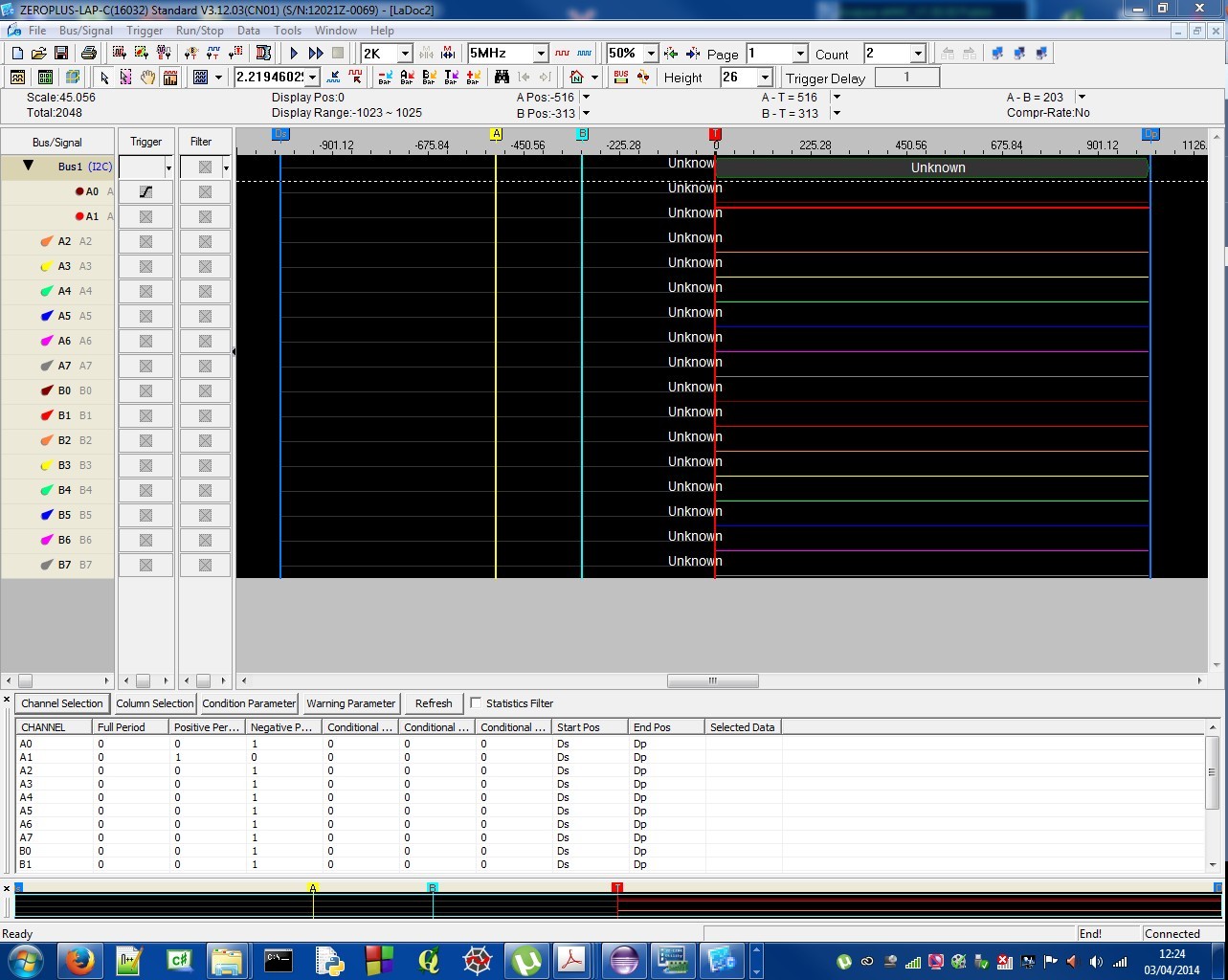Open Firefox from the taskbar
Viewport: 1228px width, 980px height.
tap(80, 960)
